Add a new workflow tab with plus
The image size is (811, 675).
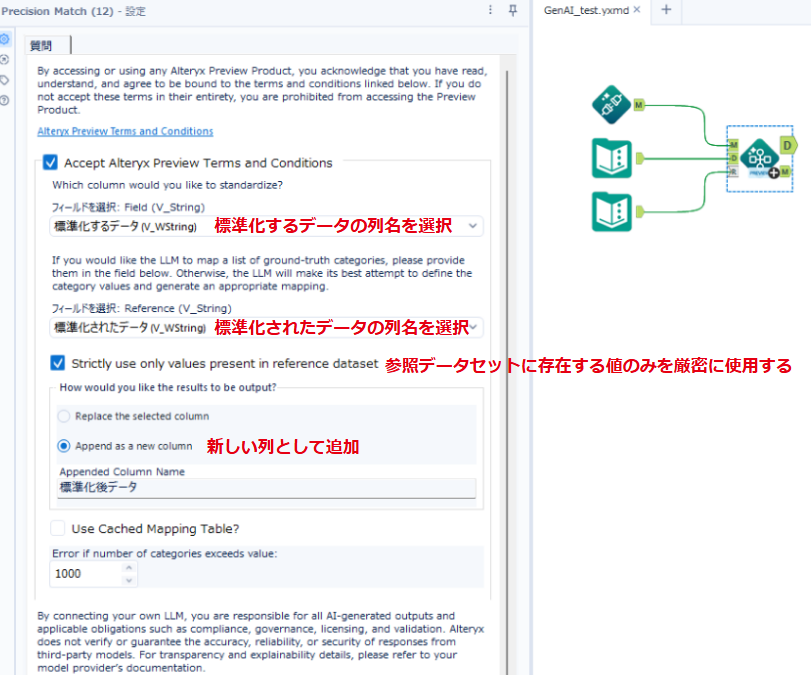[x=666, y=9]
